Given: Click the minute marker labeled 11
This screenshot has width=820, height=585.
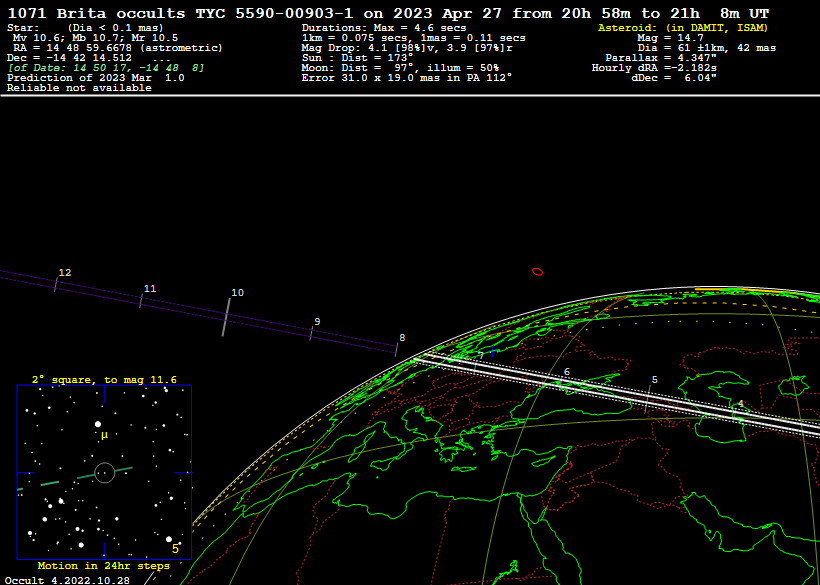Looking at the screenshot, I should (141, 301).
